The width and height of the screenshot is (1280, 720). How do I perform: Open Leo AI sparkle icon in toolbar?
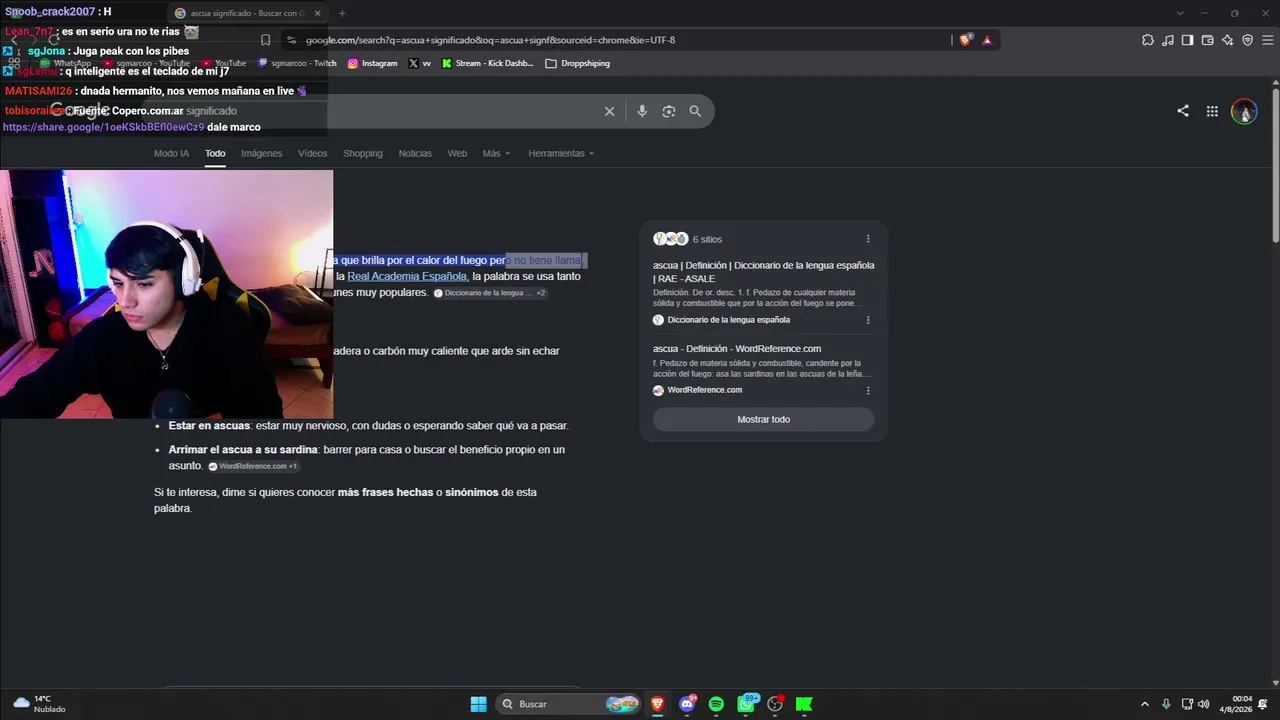tap(1227, 40)
